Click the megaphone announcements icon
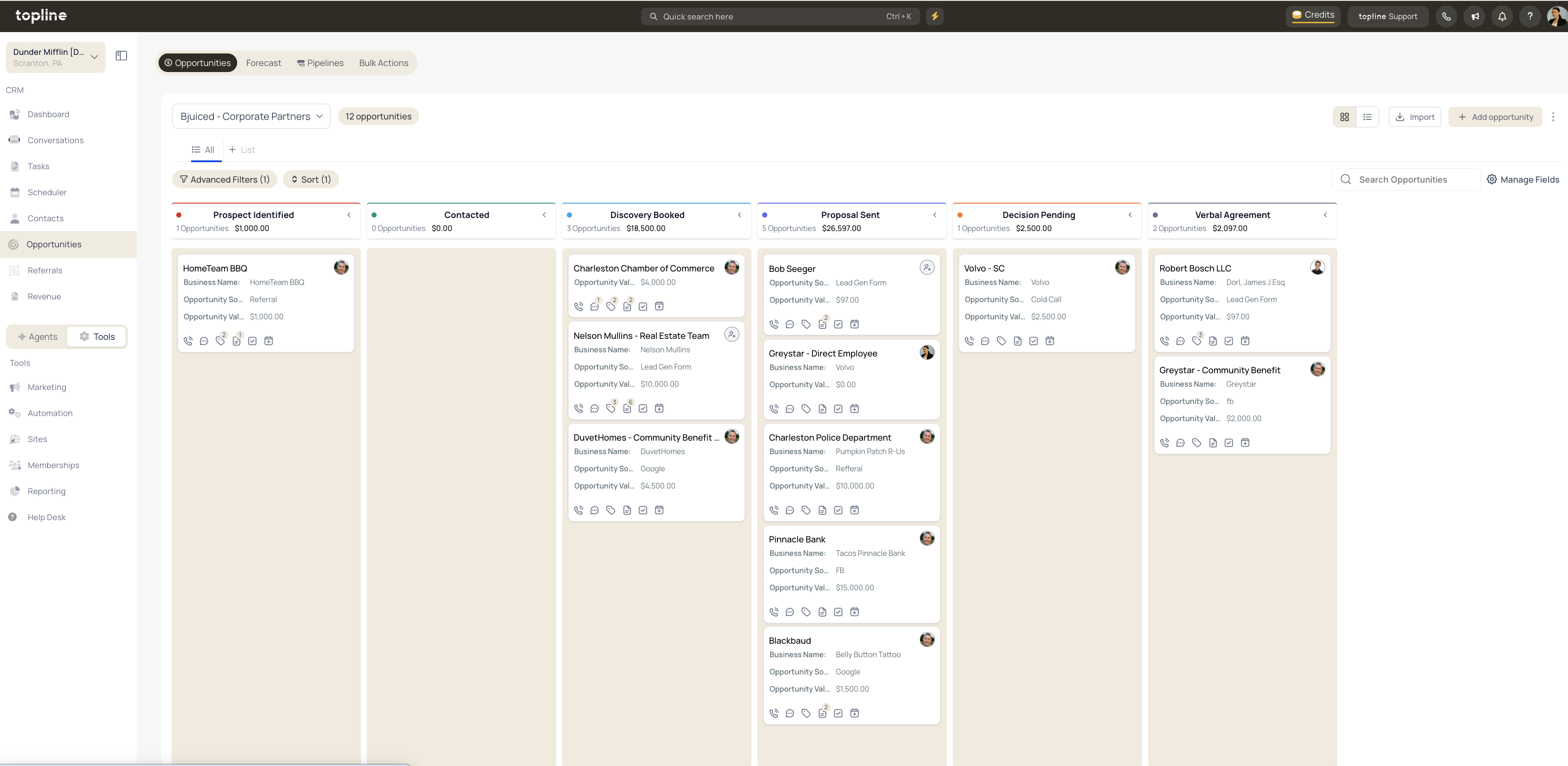Viewport: 1568px width, 766px height. pyautogui.click(x=1474, y=16)
